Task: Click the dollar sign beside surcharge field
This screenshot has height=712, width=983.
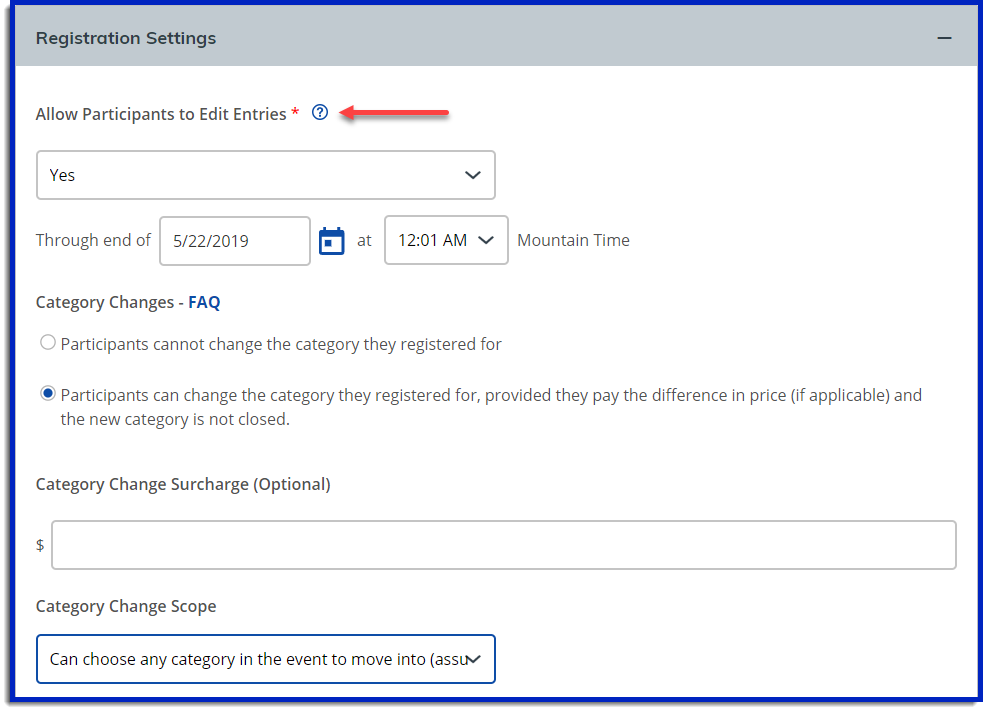Action: (40, 545)
